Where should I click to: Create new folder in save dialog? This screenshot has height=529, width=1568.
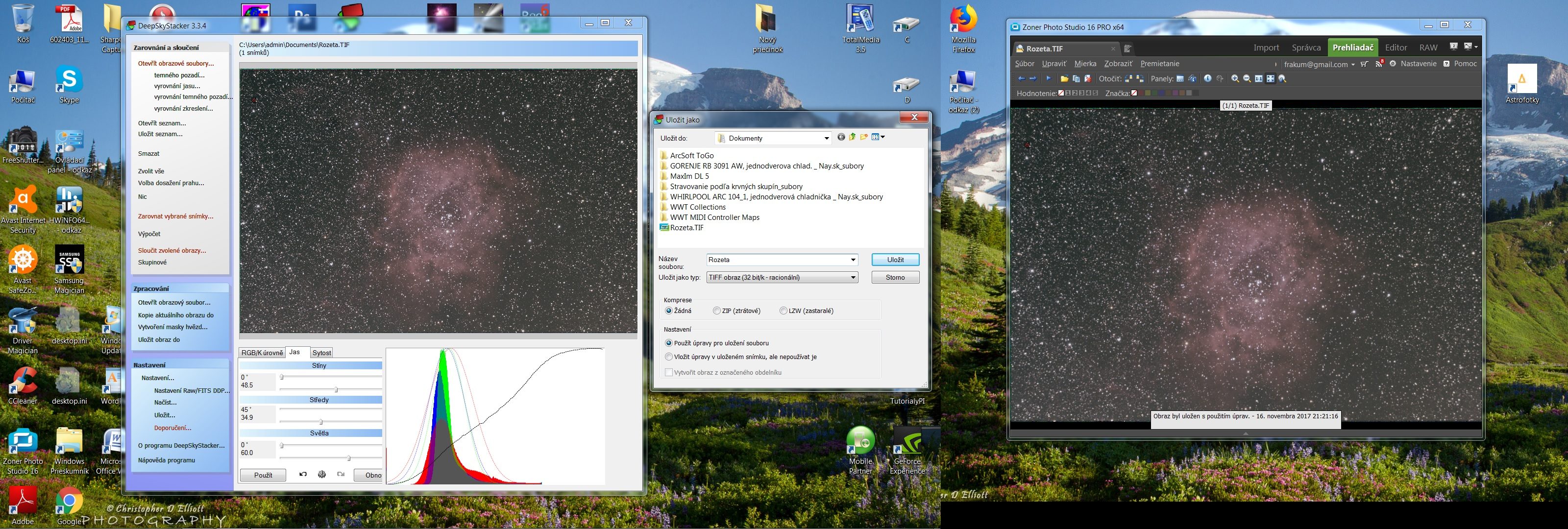point(864,137)
